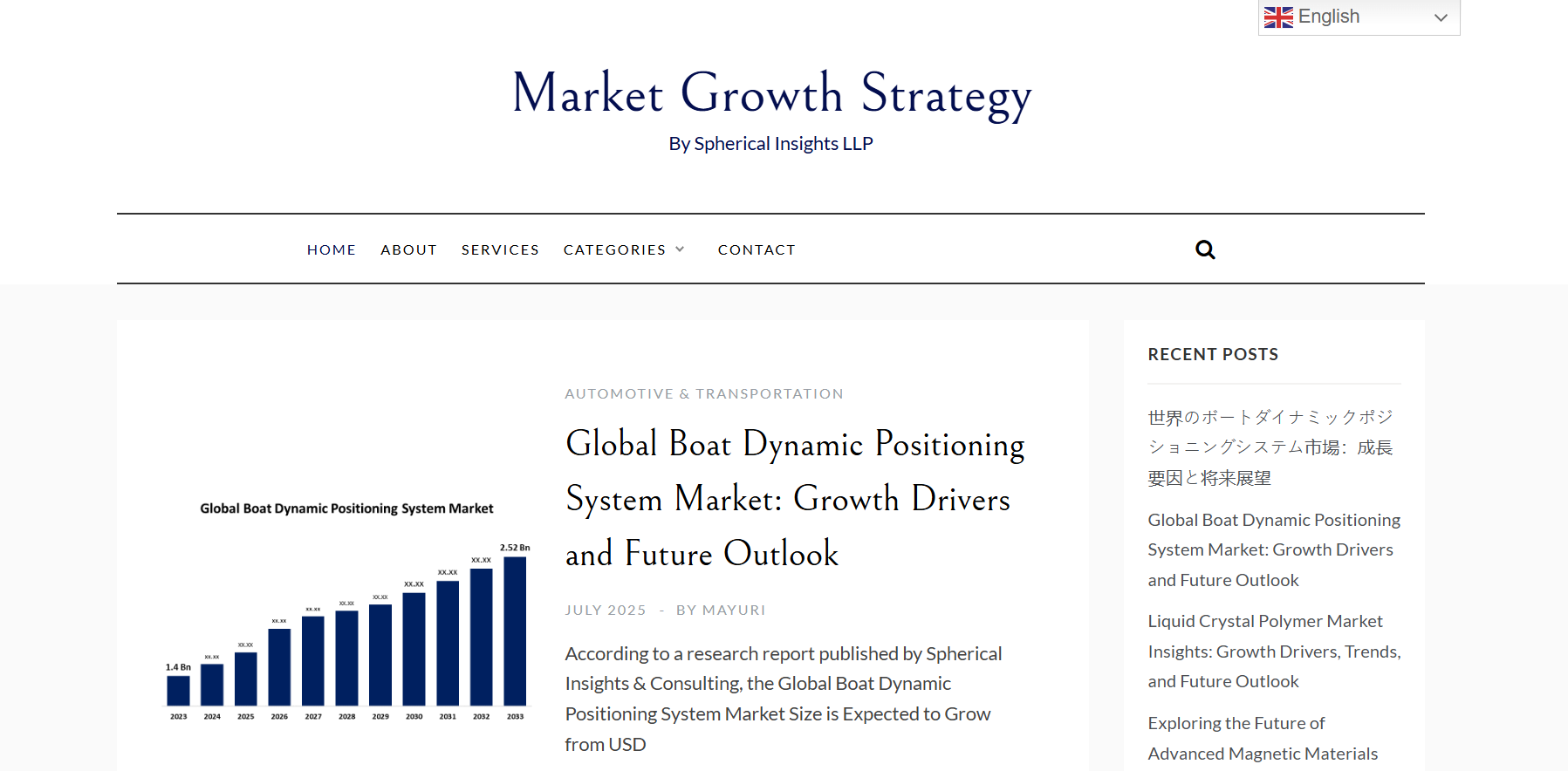Open the Global Boat Dynamic Positioning article headline
1568x771 pixels.
point(794,498)
